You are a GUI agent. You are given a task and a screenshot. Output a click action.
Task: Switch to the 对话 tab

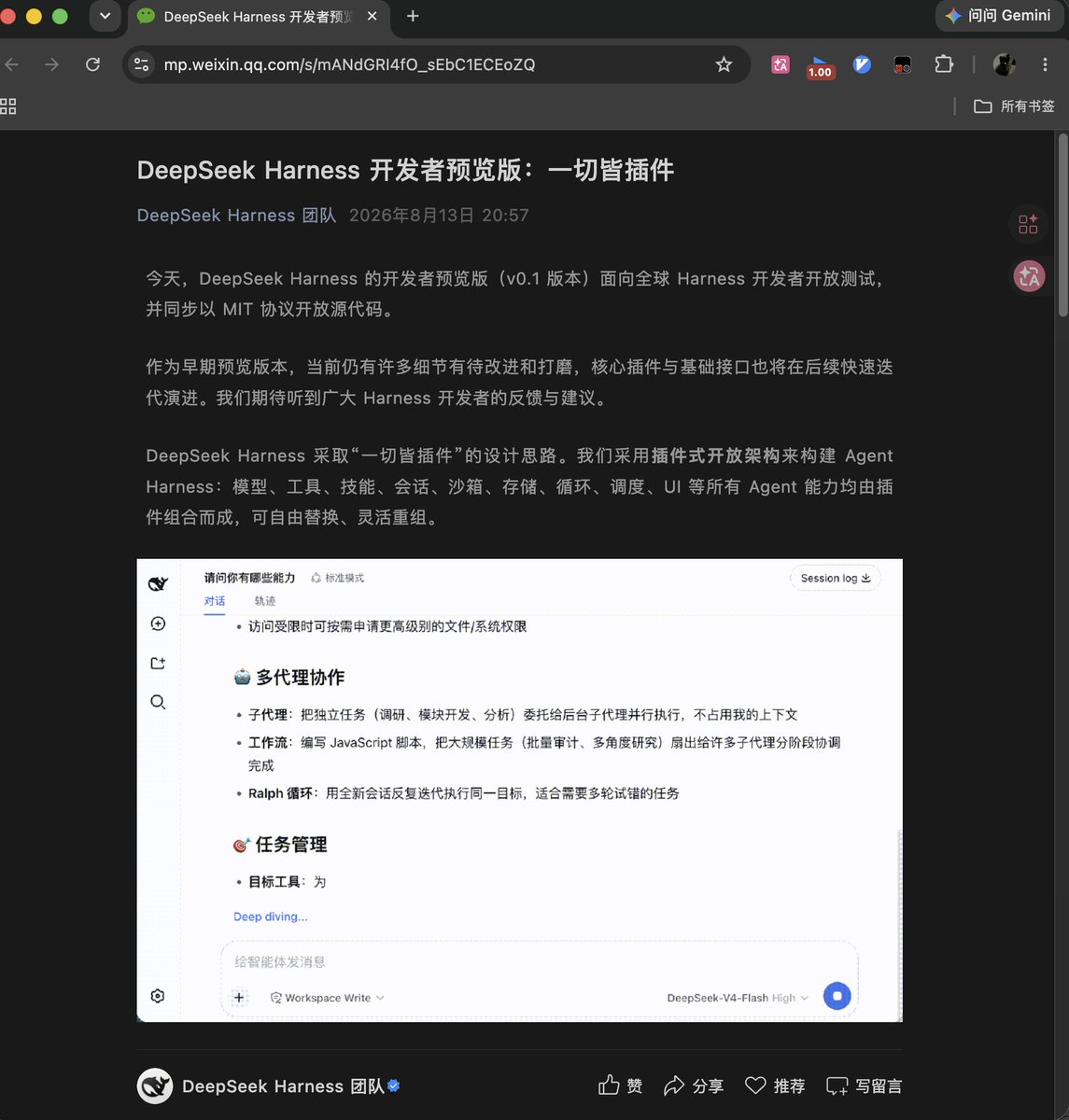215,601
